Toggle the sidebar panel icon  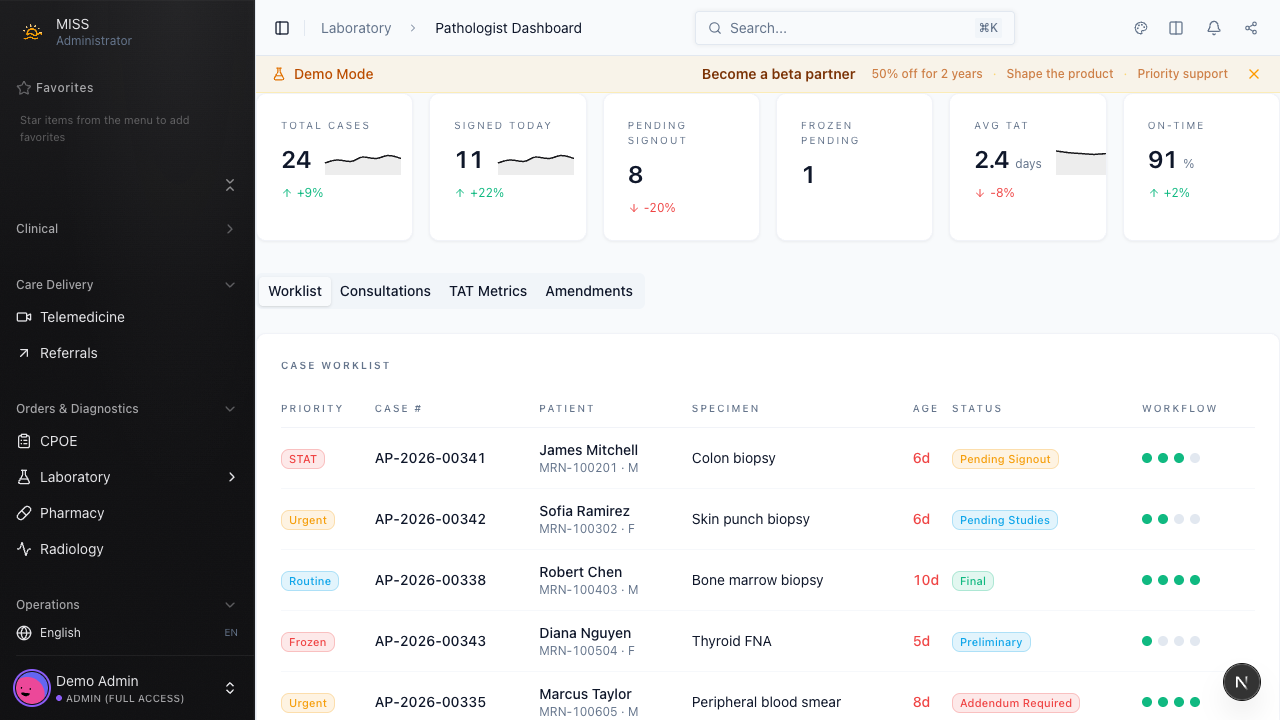point(282,28)
